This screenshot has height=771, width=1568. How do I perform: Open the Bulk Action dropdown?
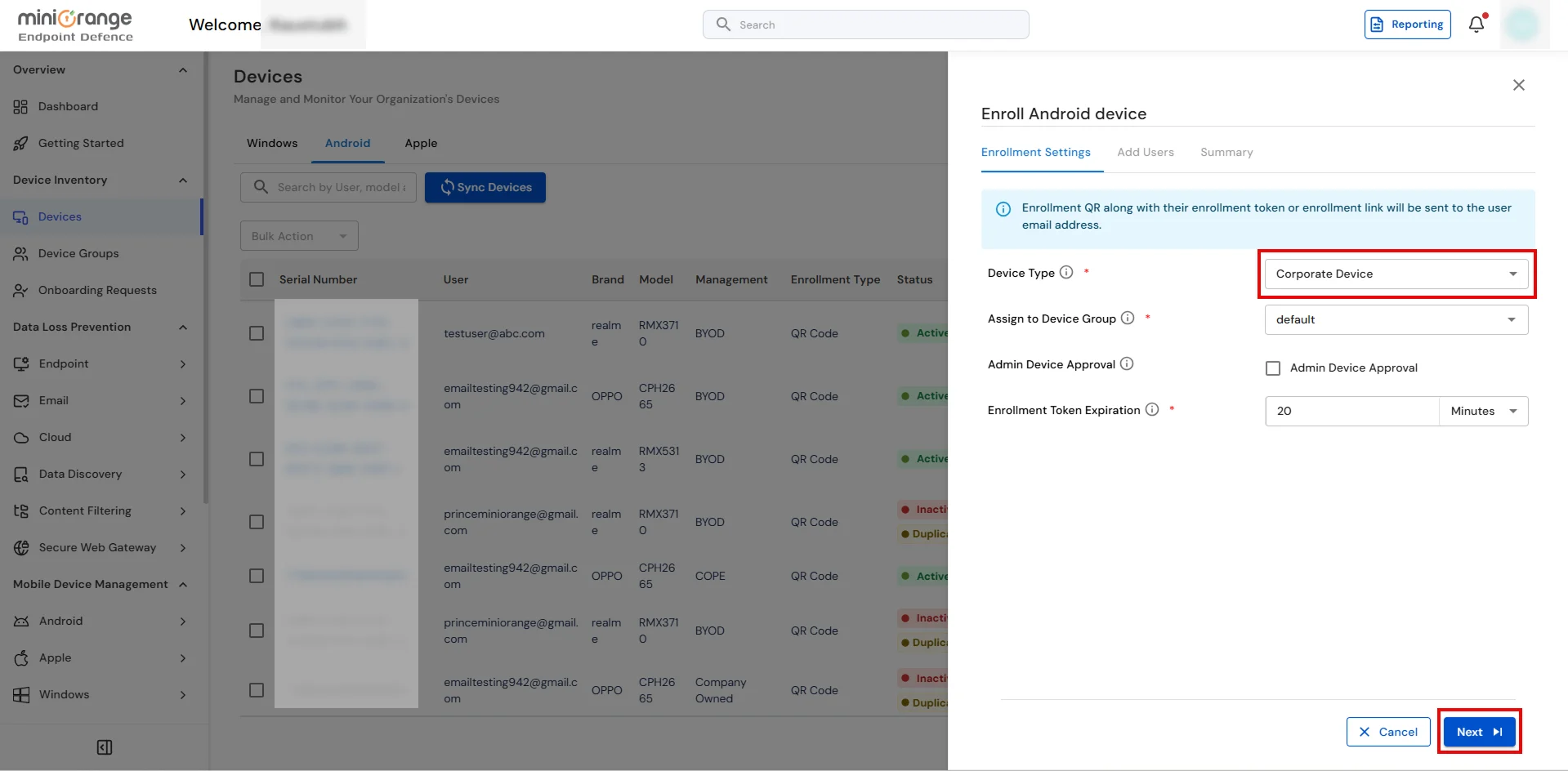299,236
